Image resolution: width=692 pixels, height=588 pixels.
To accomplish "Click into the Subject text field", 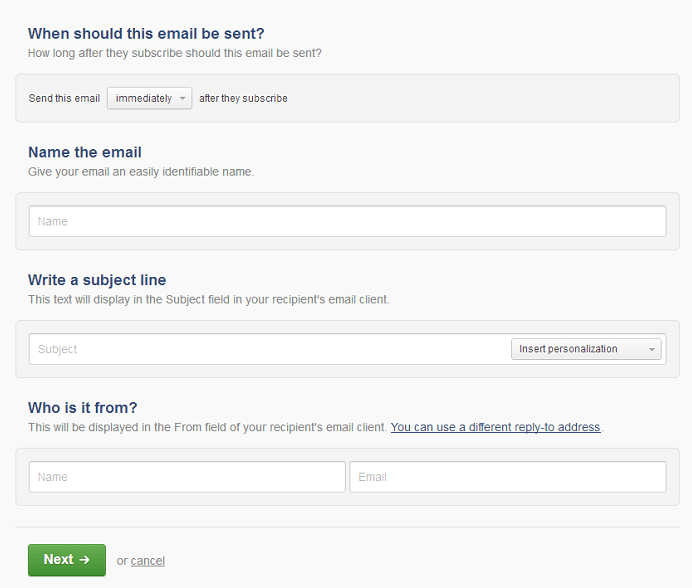I will pyautogui.click(x=269, y=349).
